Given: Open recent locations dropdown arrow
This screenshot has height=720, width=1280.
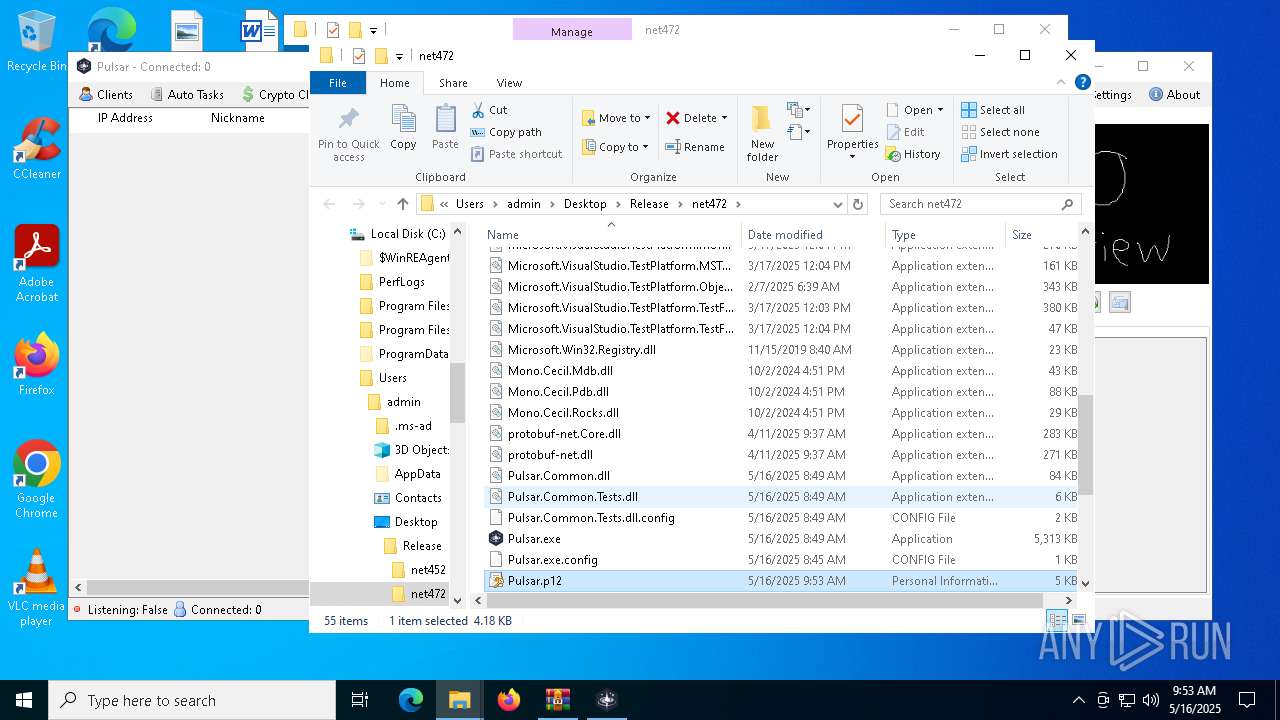Looking at the screenshot, I should [x=383, y=204].
